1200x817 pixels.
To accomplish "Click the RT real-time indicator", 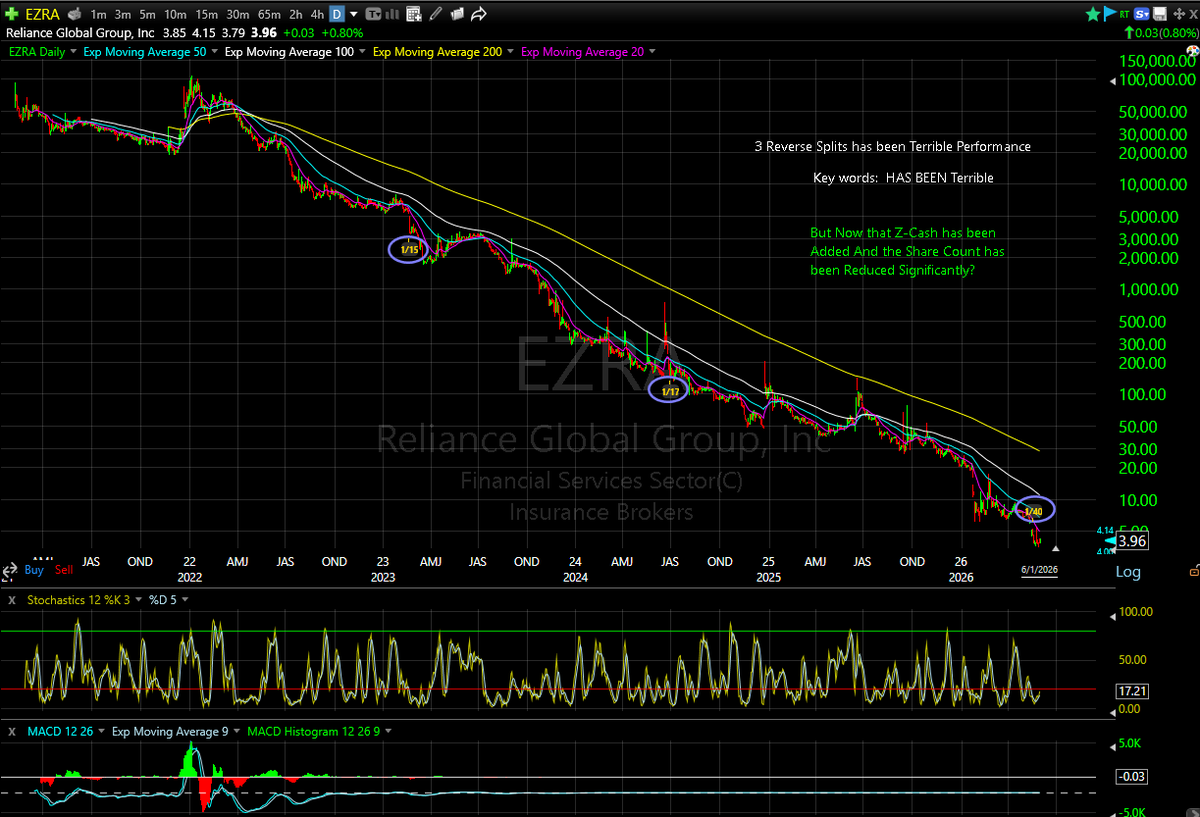I will click(x=1124, y=14).
